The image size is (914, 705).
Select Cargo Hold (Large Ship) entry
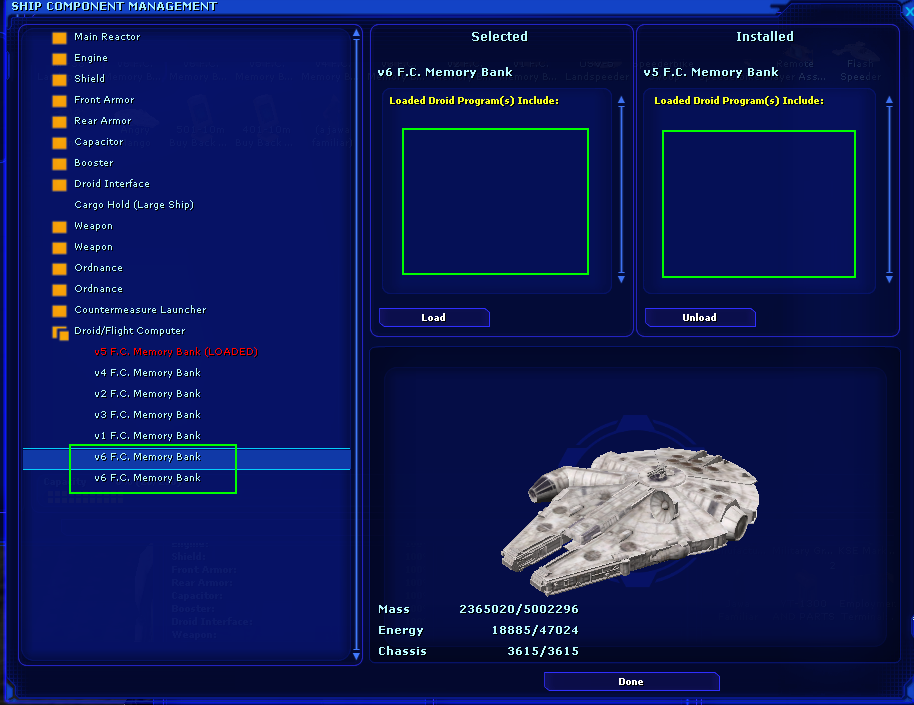pyautogui.click(x=134, y=205)
